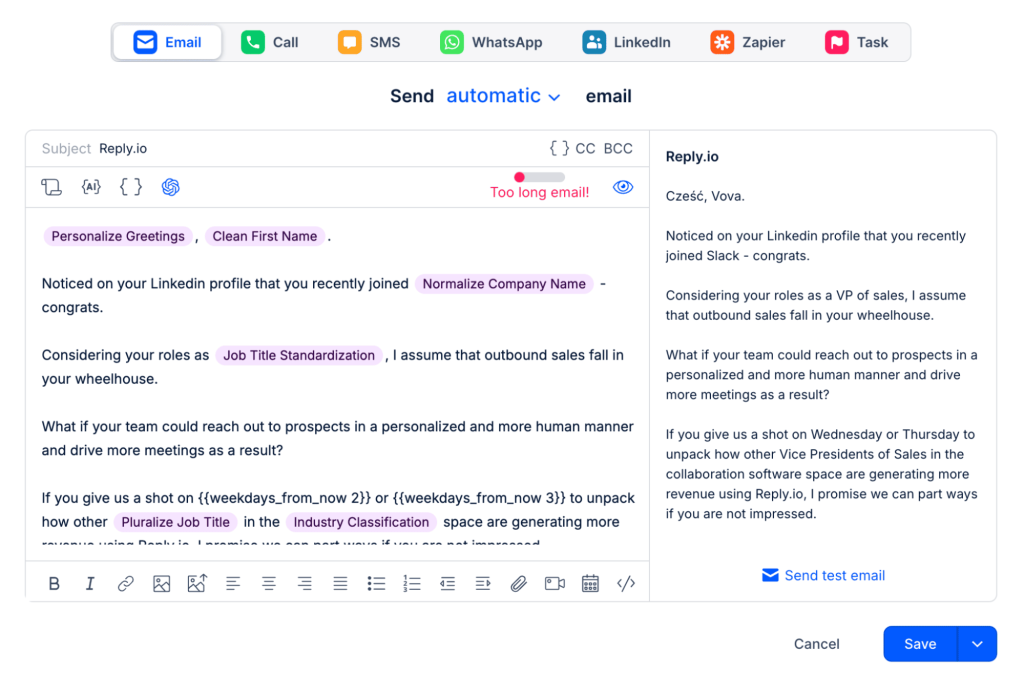Open the Save button dropdown arrow
Screen dimensions: 1024x674
[977, 644]
